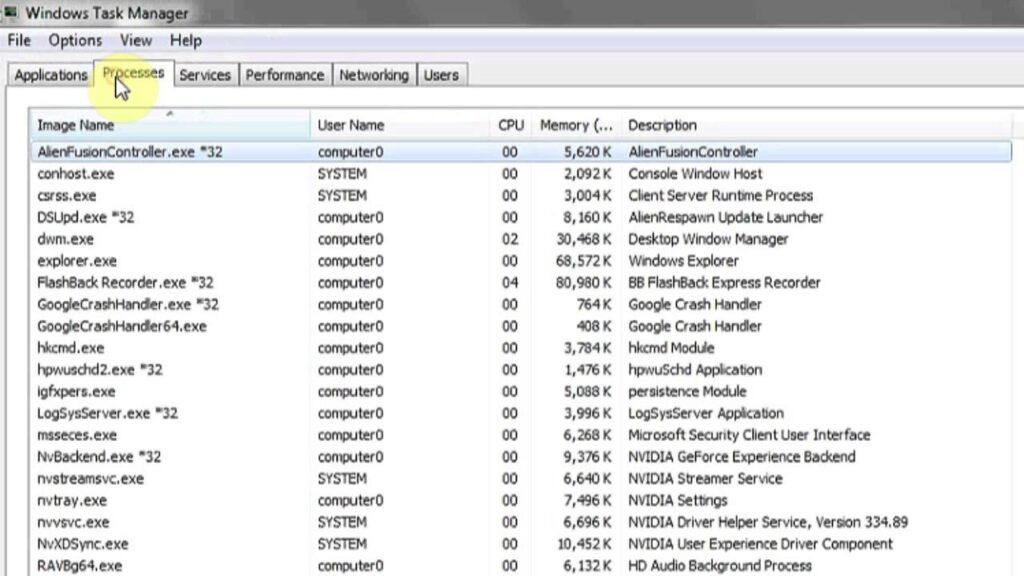The height and width of the screenshot is (576, 1024).
Task: Open the Help menu
Action: [x=185, y=40]
